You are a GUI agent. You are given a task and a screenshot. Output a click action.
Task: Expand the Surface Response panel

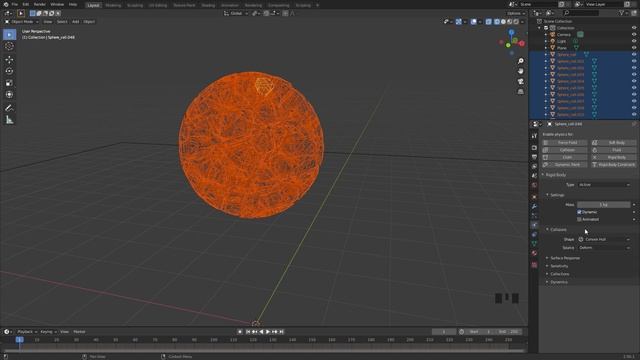pos(565,258)
